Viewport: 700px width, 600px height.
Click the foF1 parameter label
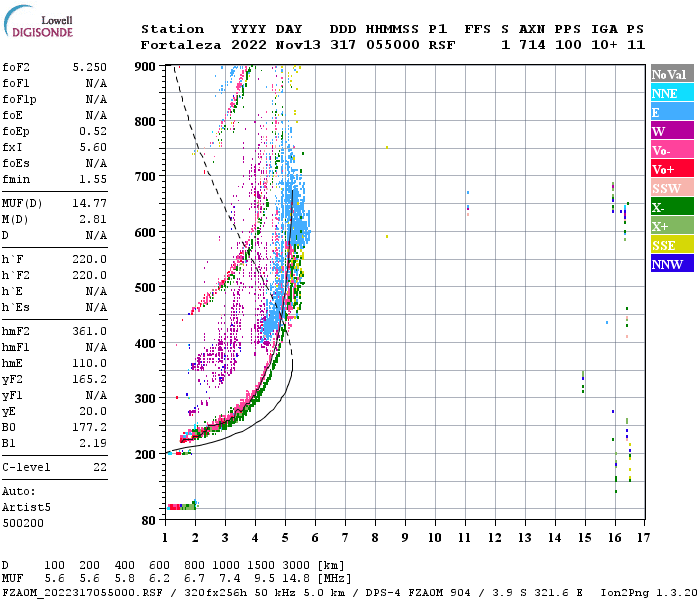[16, 83]
